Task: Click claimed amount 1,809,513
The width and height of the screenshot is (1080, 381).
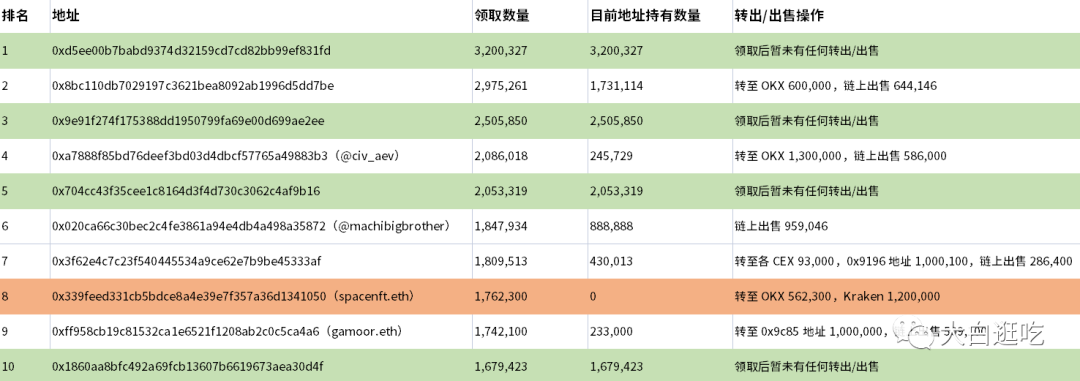Action: pos(501,261)
